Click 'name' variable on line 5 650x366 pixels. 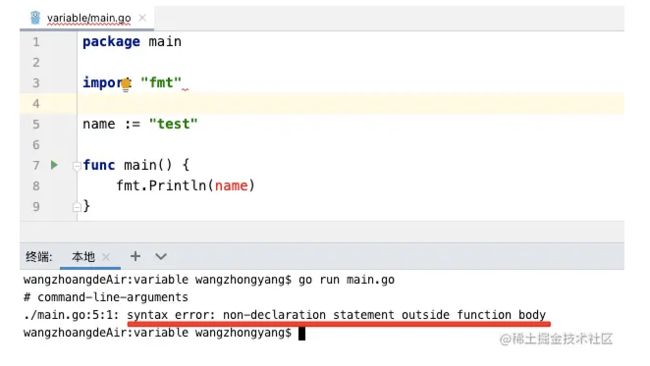(x=99, y=124)
